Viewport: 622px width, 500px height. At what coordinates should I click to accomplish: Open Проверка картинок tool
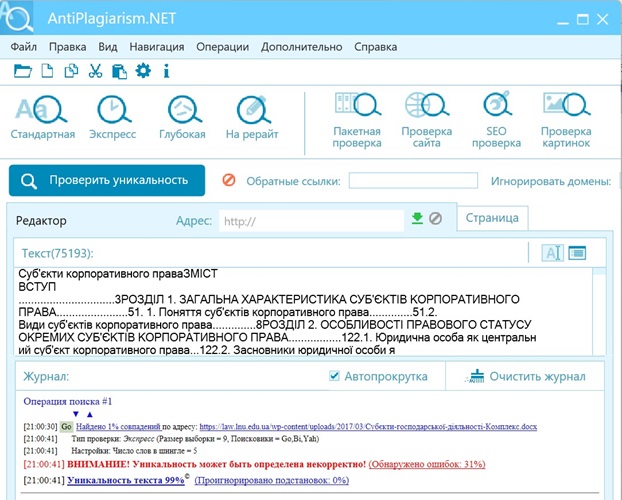point(566,120)
